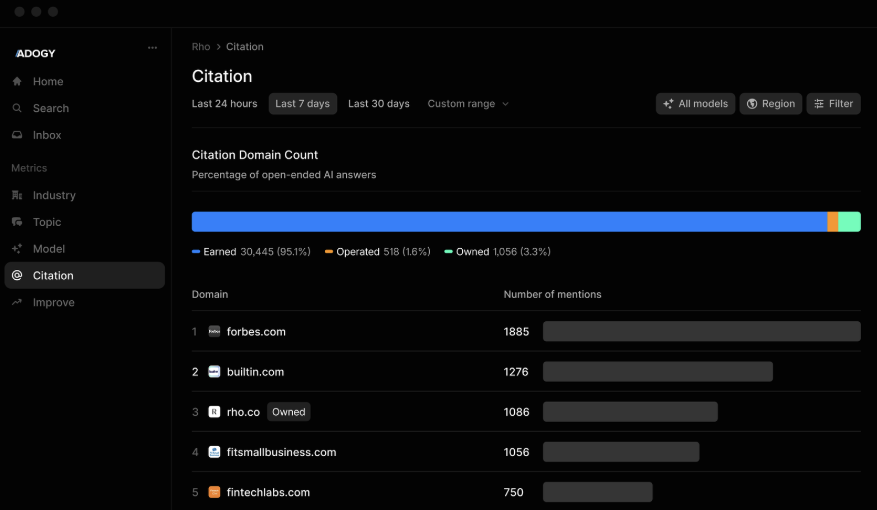Open the sidebar three-dot menu

152,47
